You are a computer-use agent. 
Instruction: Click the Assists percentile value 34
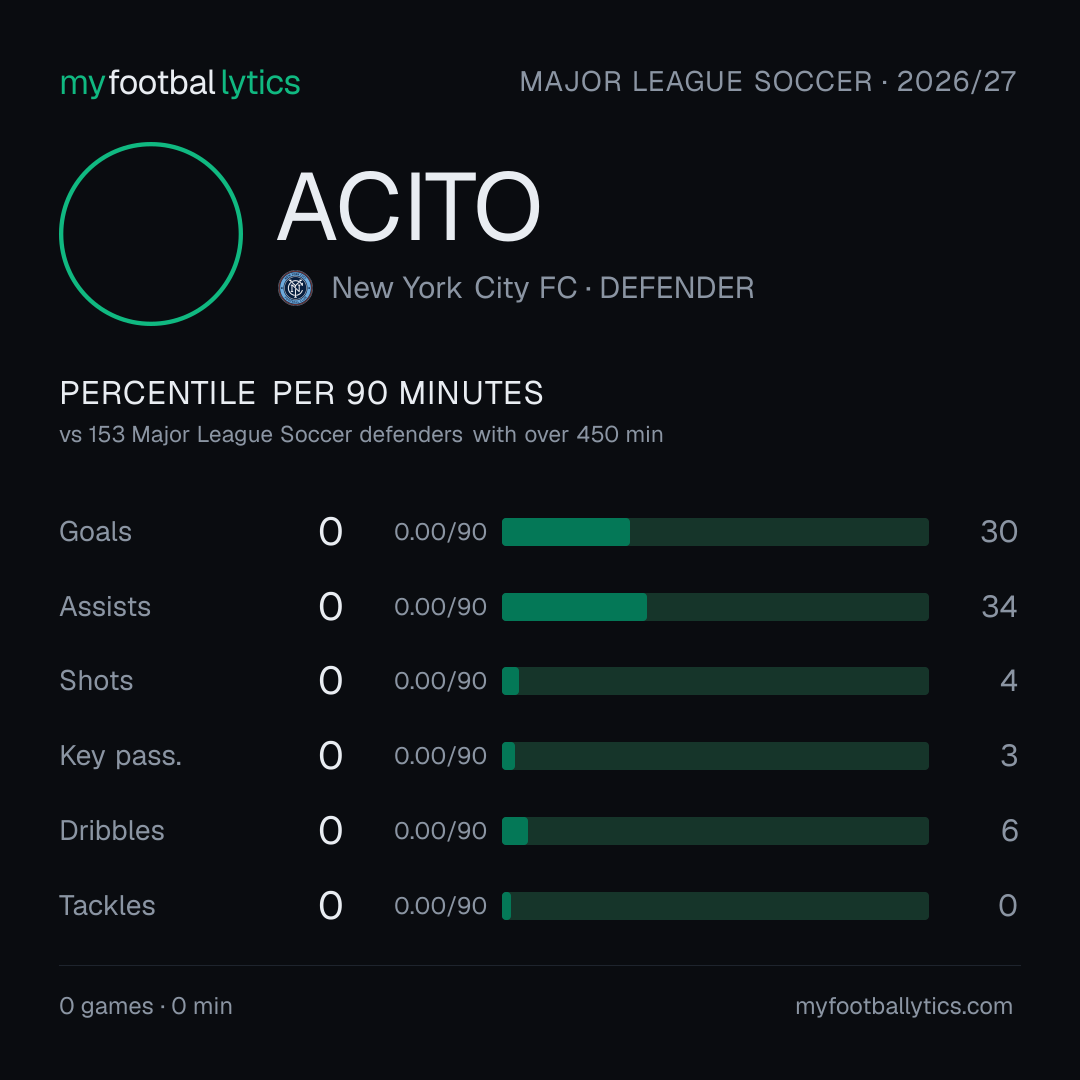point(999,607)
